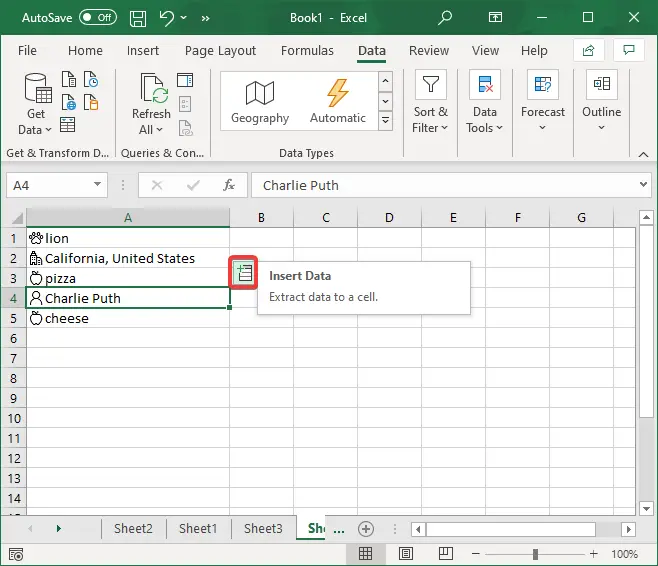The height and width of the screenshot is (566, 658).
Task: Select the Geography data type
Action: pyautogui.click(x=260, y=102)
